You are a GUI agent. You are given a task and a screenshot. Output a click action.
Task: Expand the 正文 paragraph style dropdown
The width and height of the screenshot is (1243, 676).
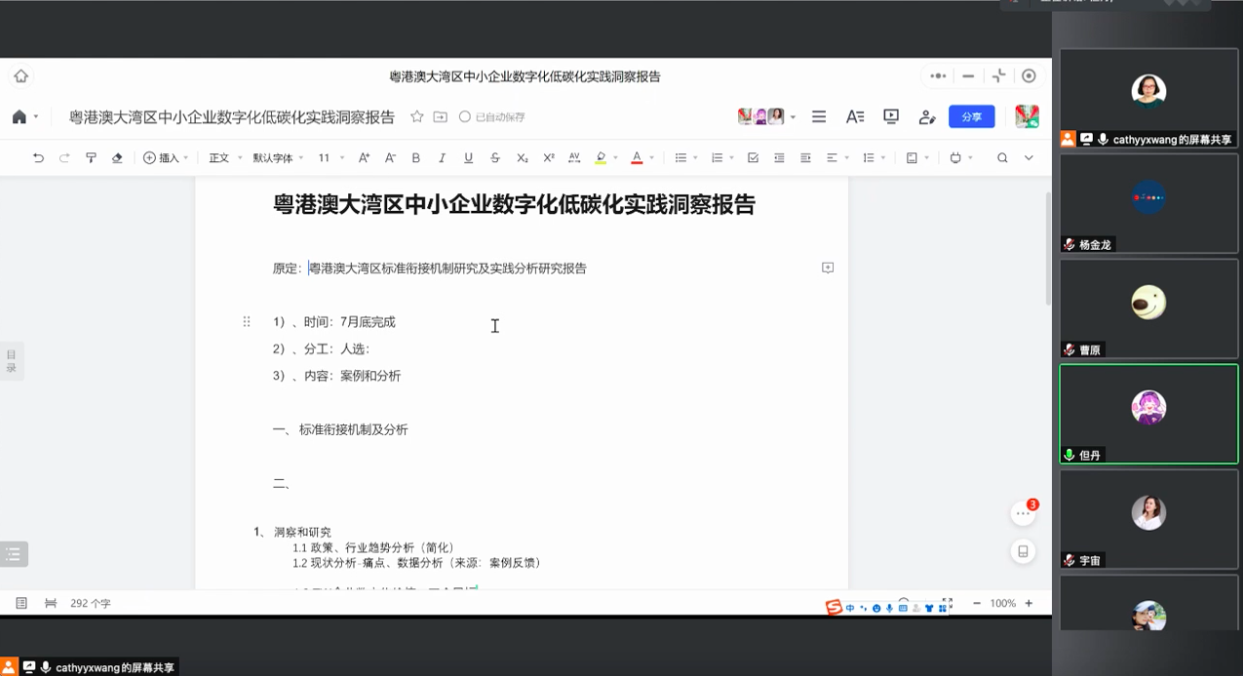225,158
